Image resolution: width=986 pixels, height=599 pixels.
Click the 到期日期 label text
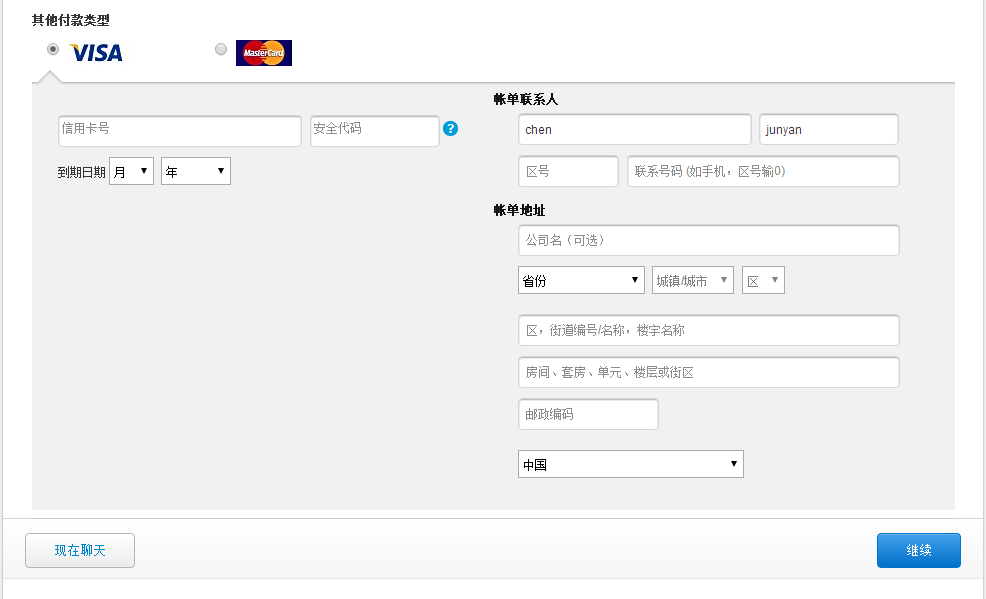click(x=81, y=172)
